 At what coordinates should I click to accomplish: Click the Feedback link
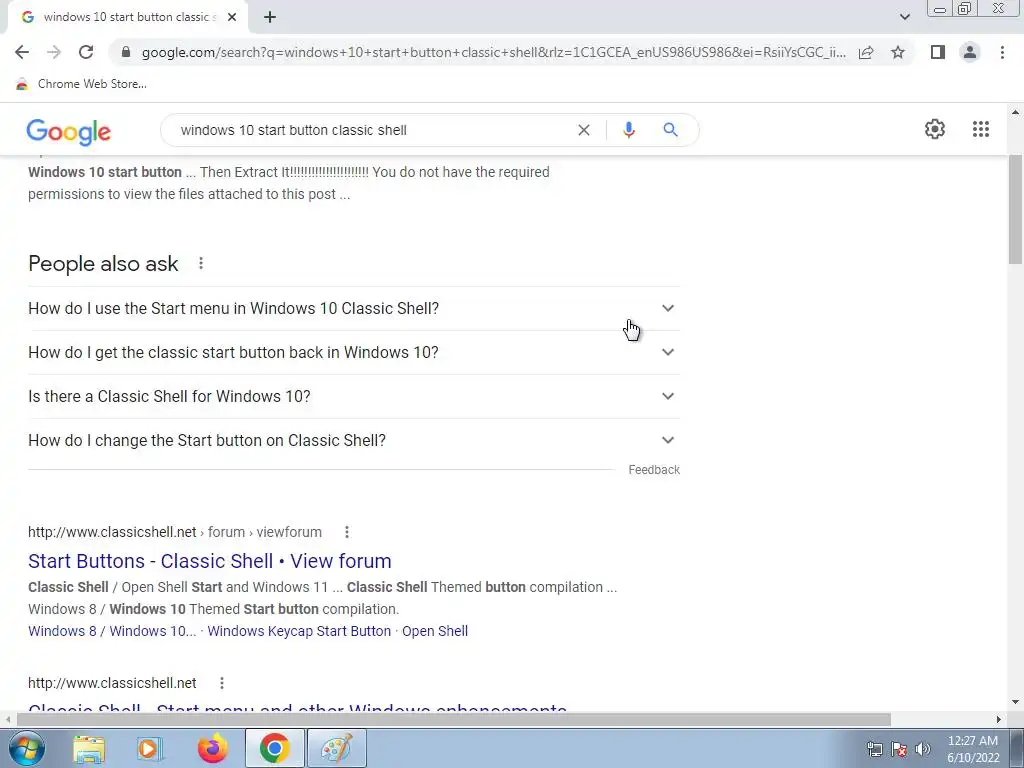pos(654,470)
